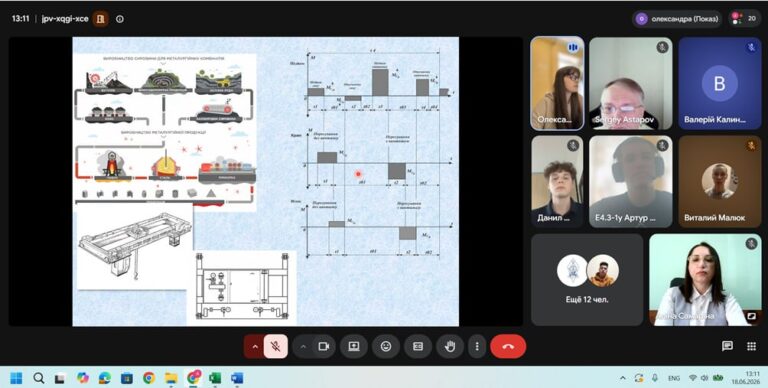Open more options three-dot menu
Screen dimensions: 768x388
click(477, 346)
